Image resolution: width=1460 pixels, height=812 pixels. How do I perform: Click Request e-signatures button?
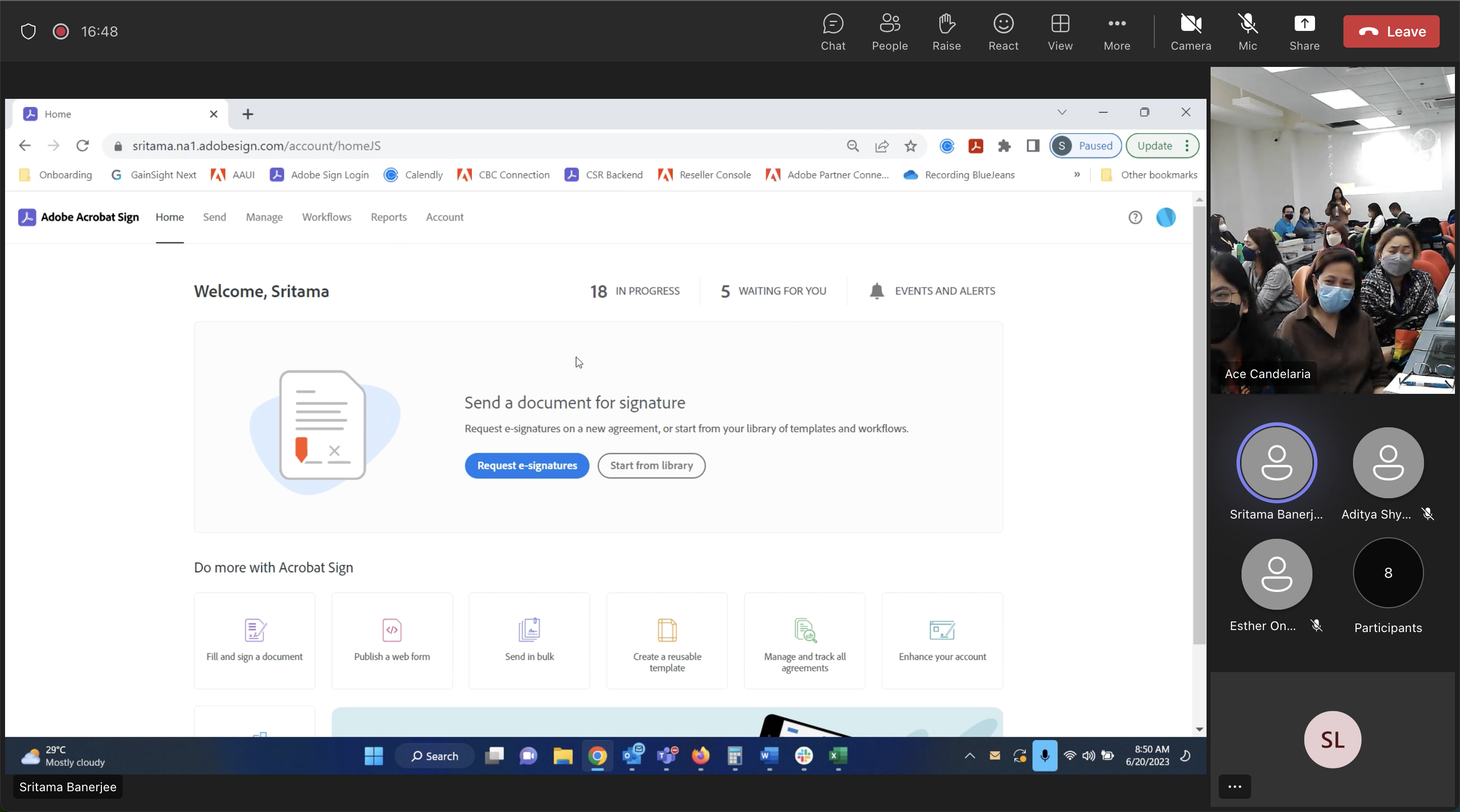(x=527, y=466)
